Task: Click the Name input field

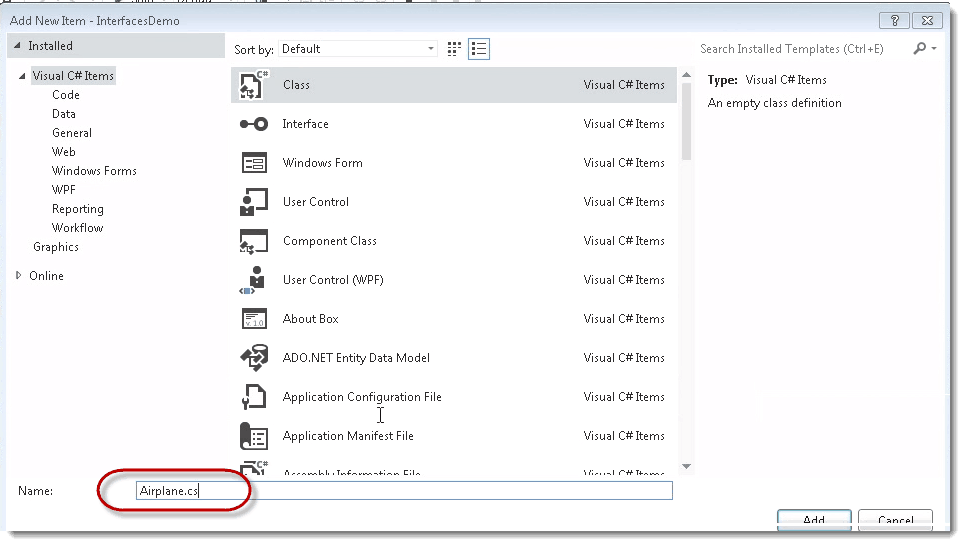Action: coord(404,491)
